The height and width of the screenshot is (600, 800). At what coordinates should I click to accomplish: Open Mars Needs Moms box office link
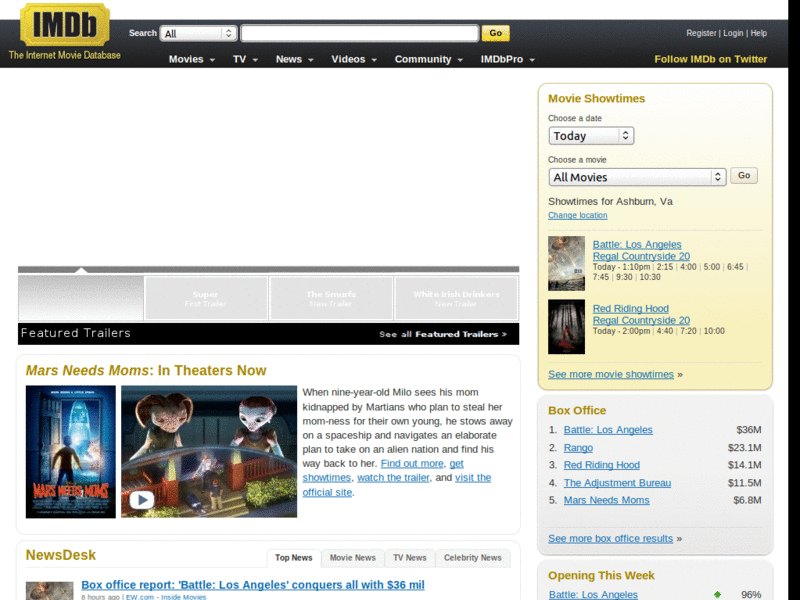607,501
